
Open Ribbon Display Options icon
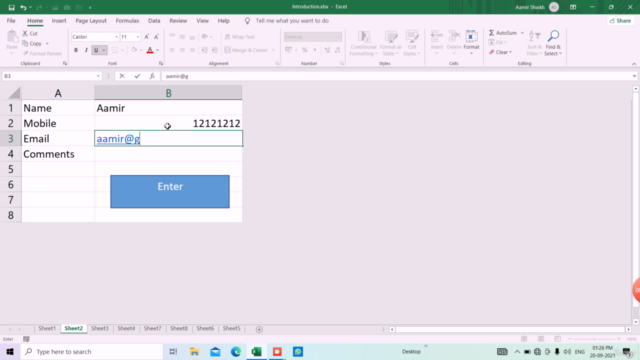(573, 7)
